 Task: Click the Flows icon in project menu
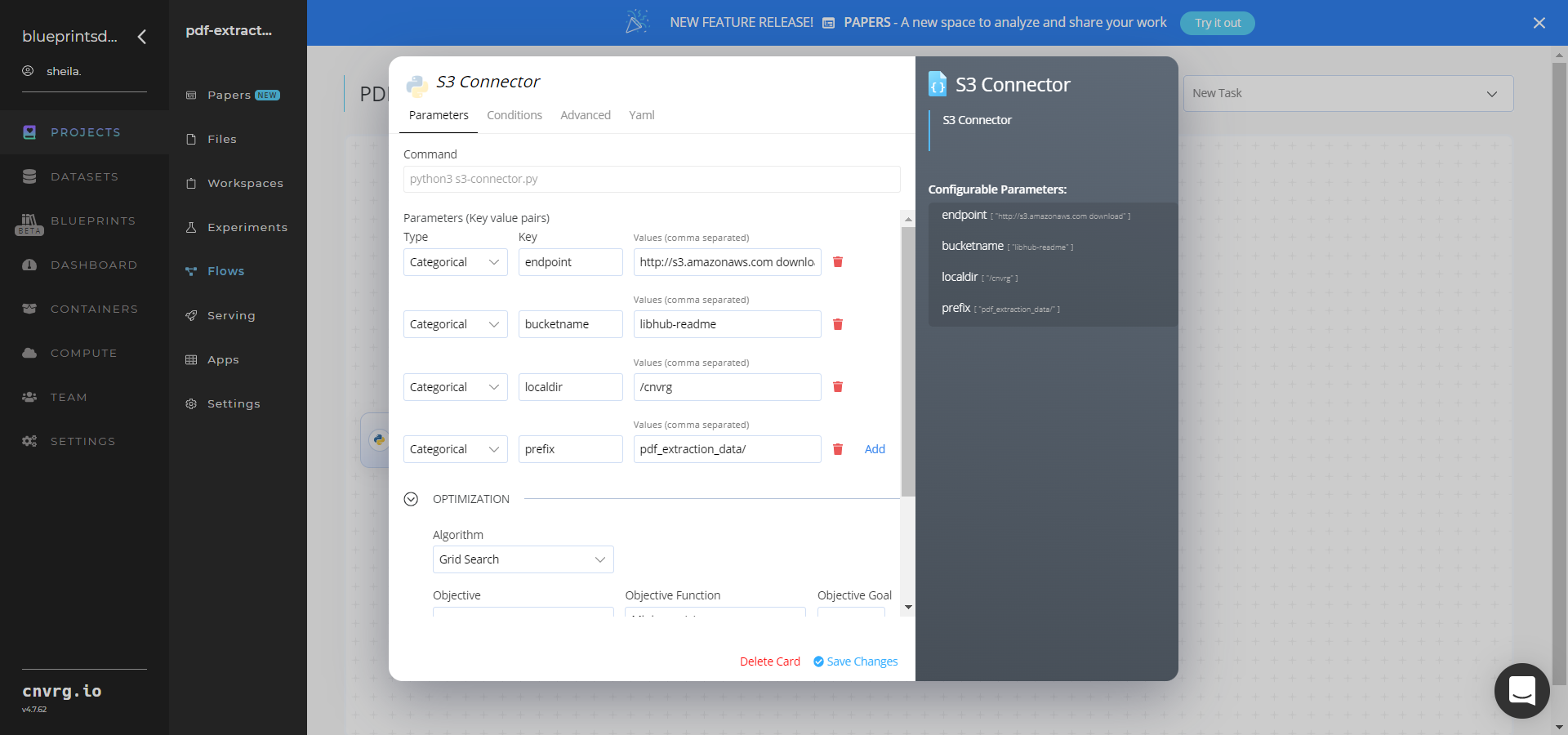191,271
